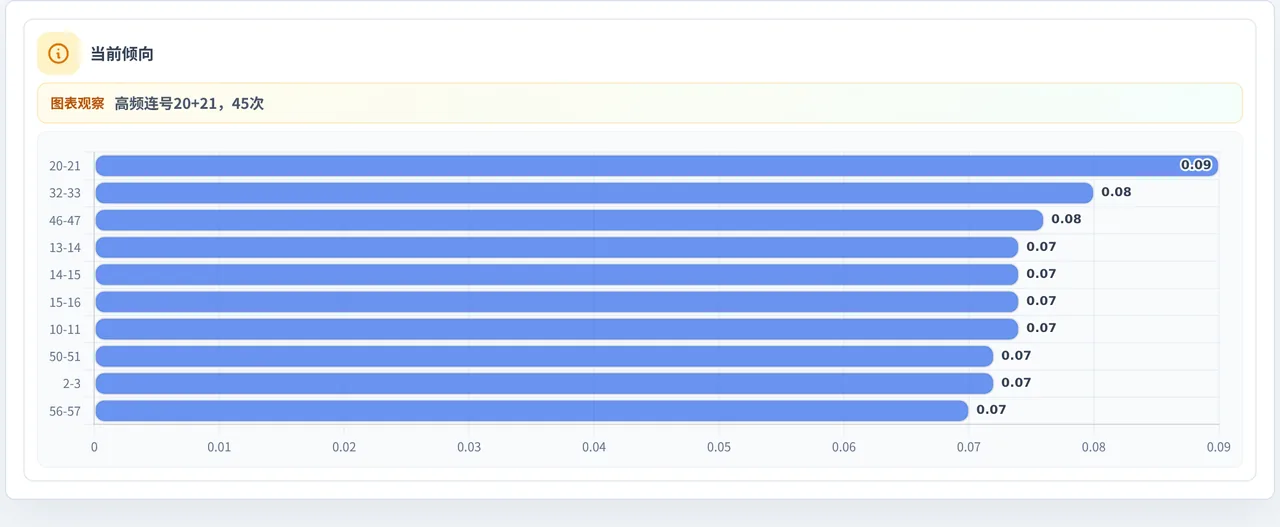Click the 0.08 value label beside the 32-33 bar
Screen dimensions: 1280x527
tap(1116, 192)
